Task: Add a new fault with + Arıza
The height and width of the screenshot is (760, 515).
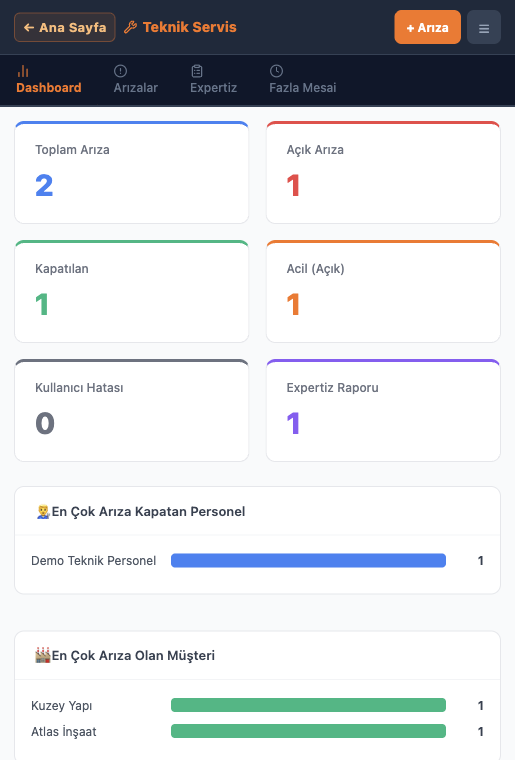Action: 427,27
